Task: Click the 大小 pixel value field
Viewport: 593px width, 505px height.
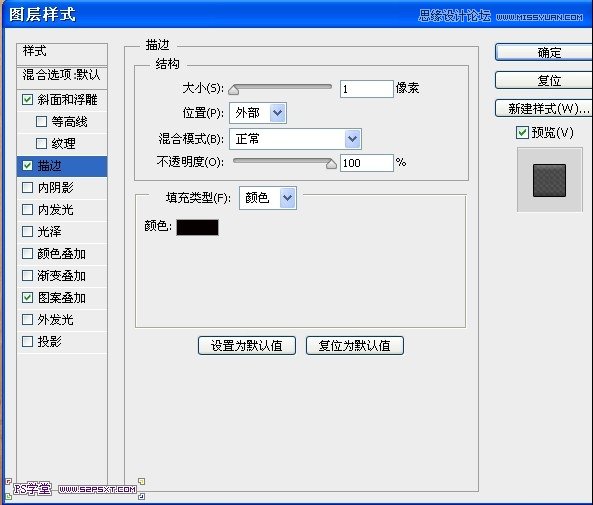Action: coord(366,89)
